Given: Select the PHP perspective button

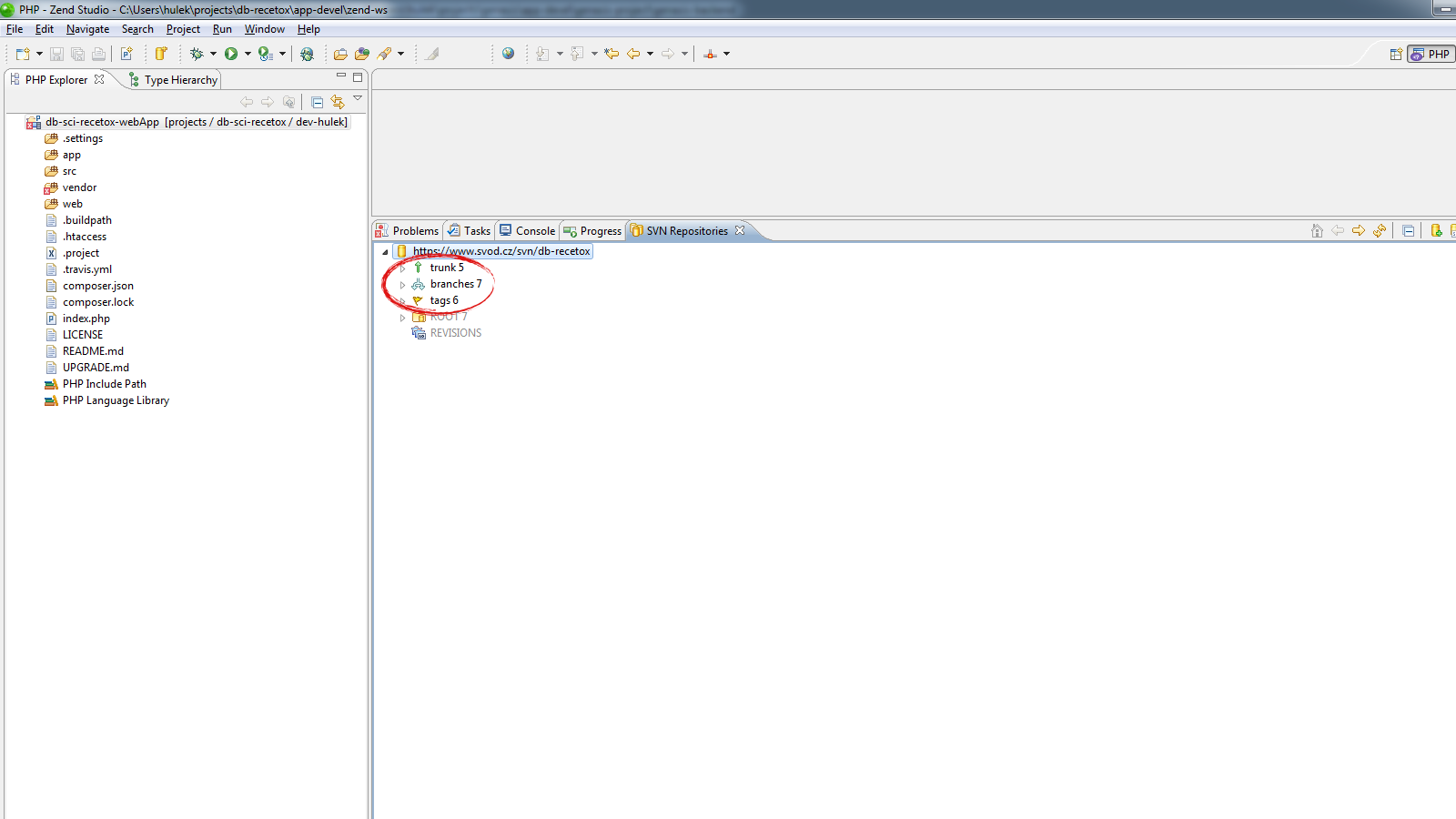Looking at the screenshot, I should click(x=1431, y=54).
